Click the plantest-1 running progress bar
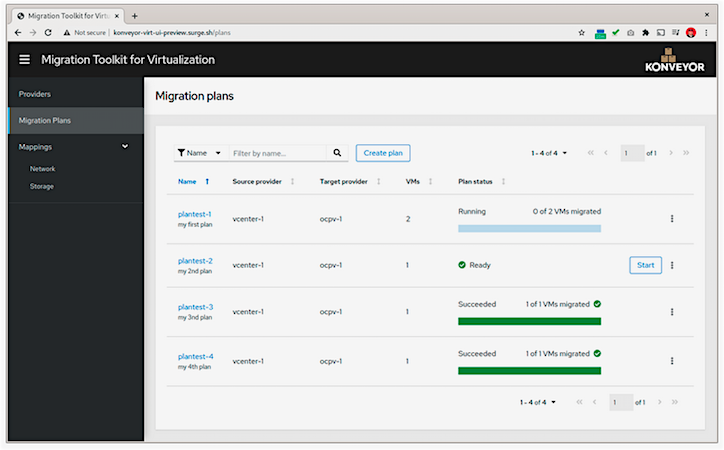 [x=529, y=228]
